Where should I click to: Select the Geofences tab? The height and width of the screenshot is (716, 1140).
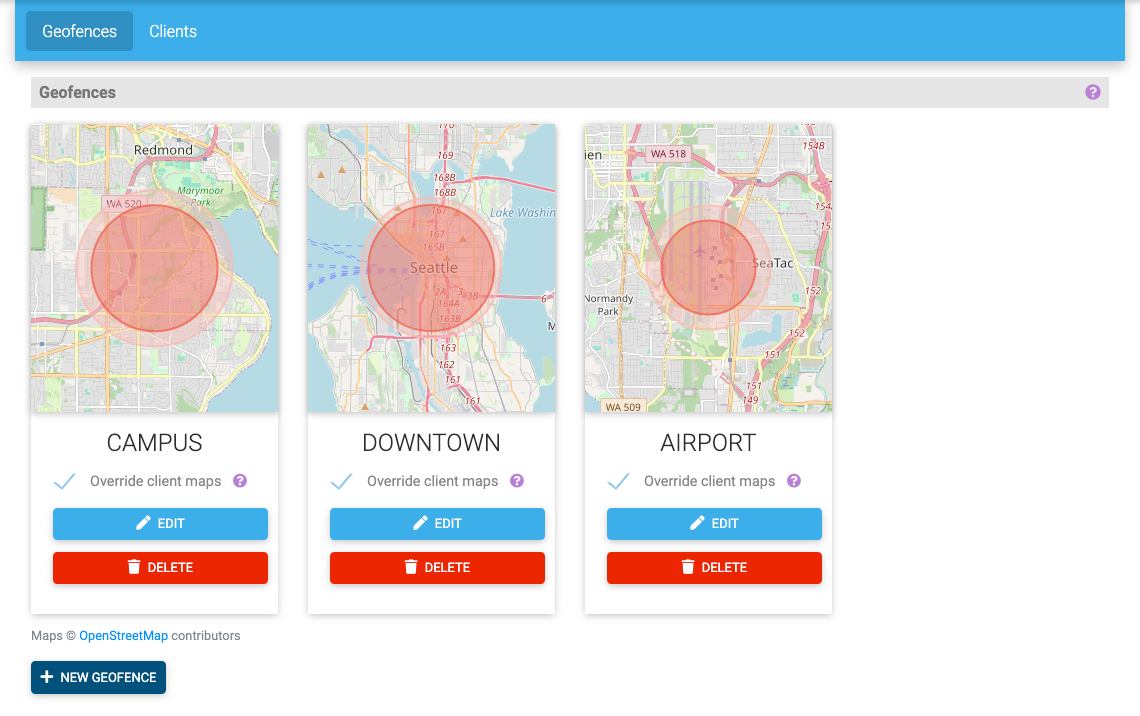[x=79, y=31]
